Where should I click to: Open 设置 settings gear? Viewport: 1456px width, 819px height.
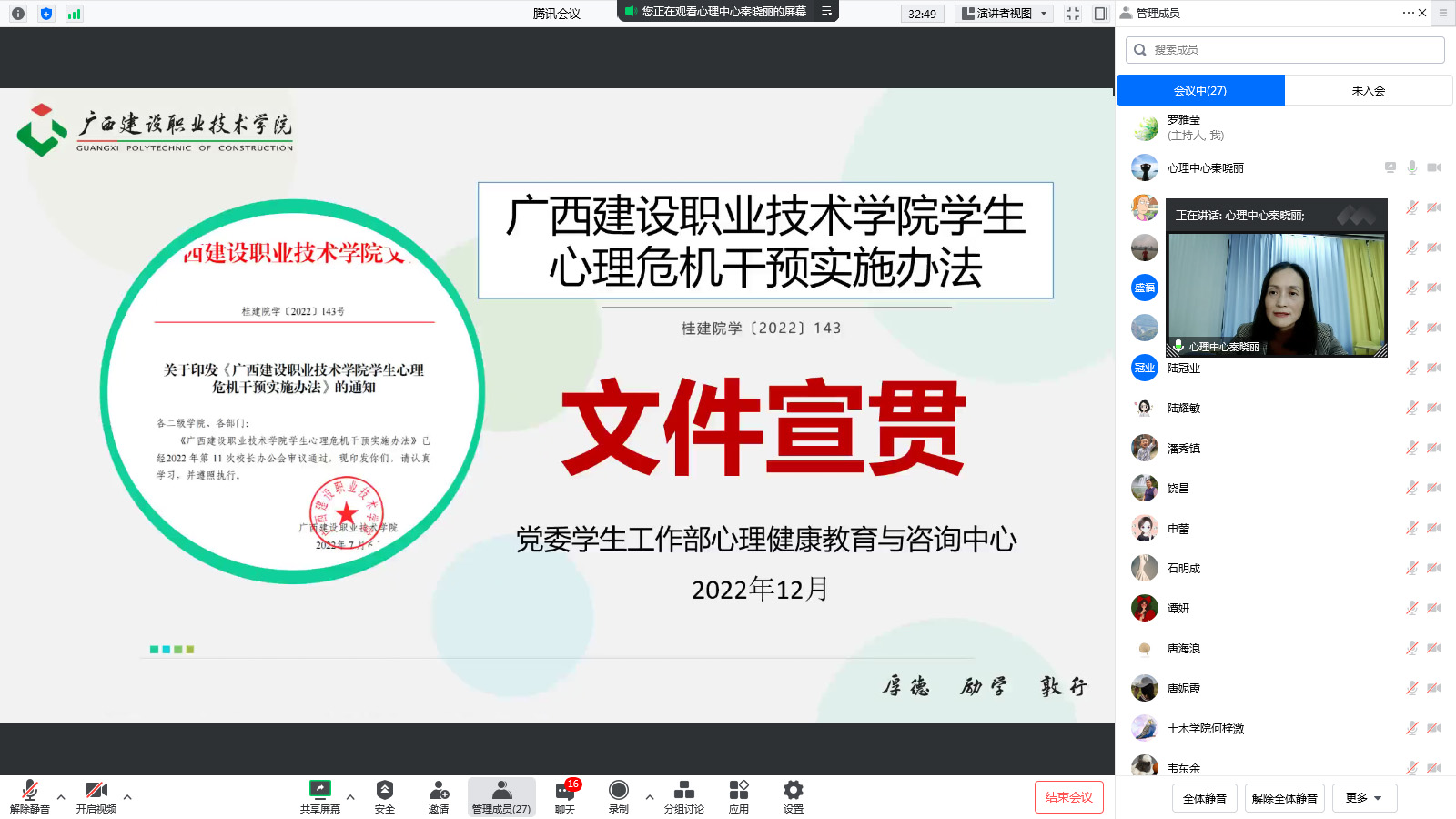(x=794, y=795)
